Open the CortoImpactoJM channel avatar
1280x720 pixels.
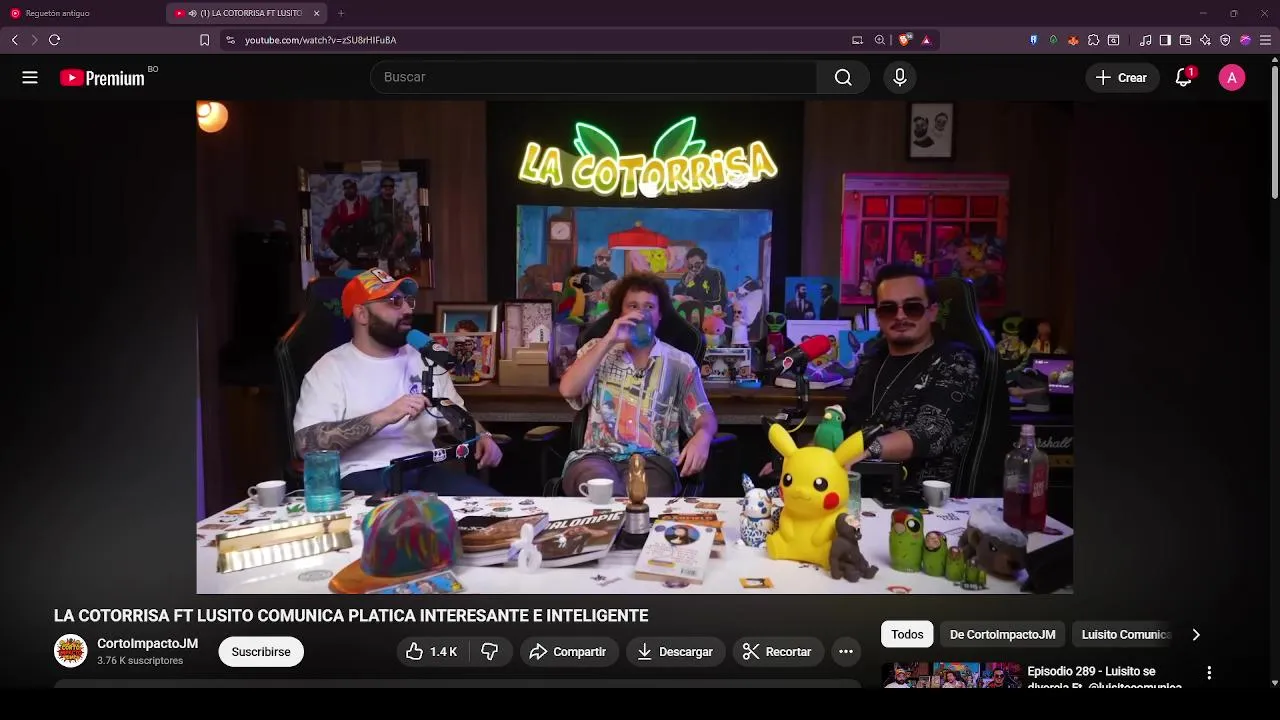(x=70, y=652)
